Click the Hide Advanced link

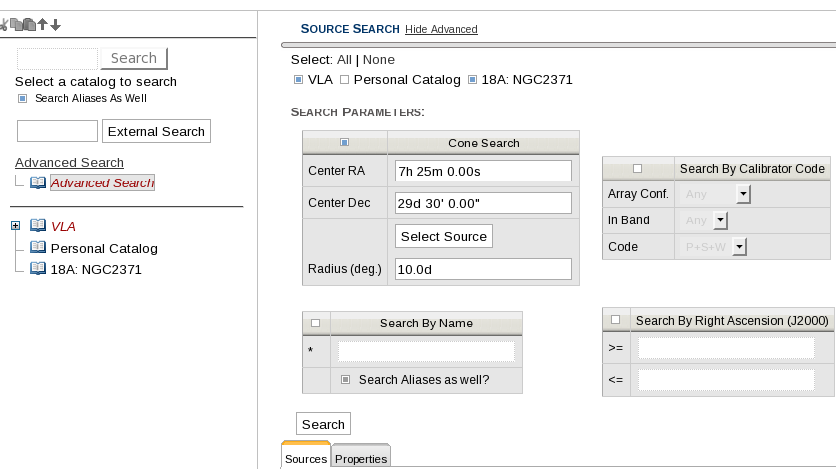click(441, 30)
